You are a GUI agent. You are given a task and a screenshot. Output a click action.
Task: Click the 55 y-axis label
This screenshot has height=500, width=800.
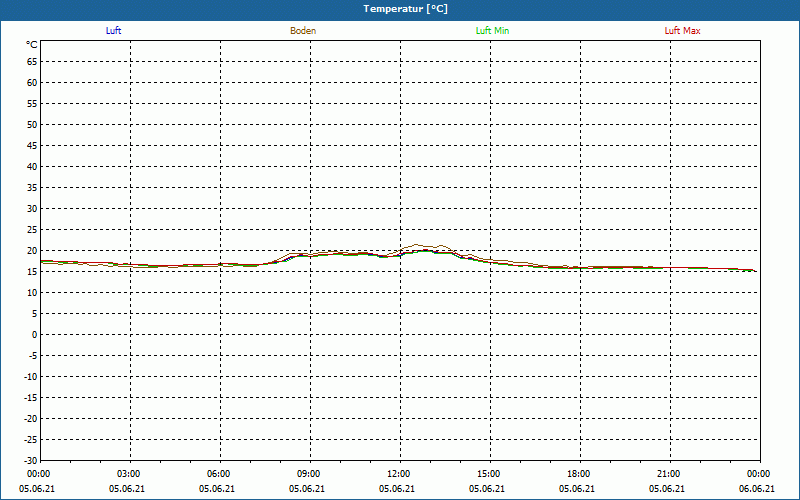coord(32,104)
